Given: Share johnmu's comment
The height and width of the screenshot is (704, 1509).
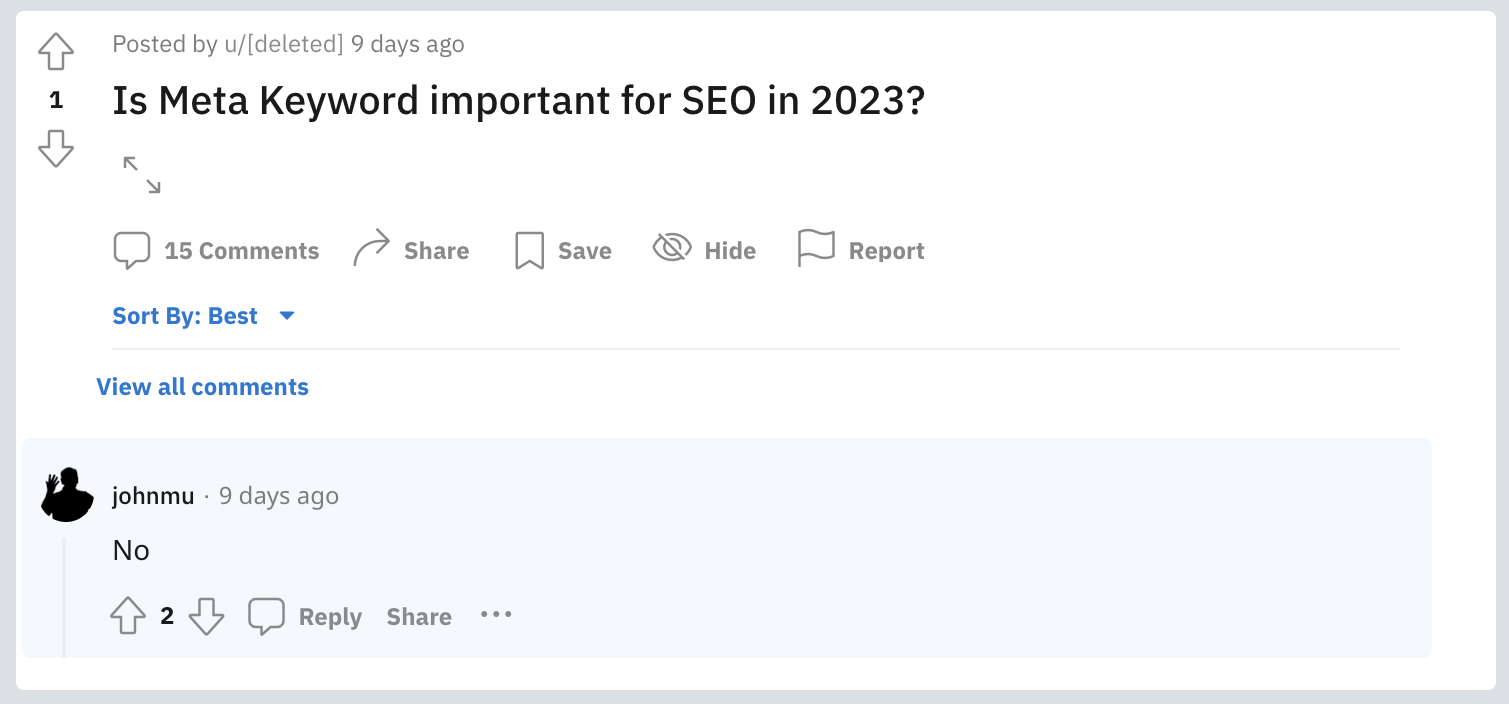Looking at the screenshot, I should coord(419,617).
